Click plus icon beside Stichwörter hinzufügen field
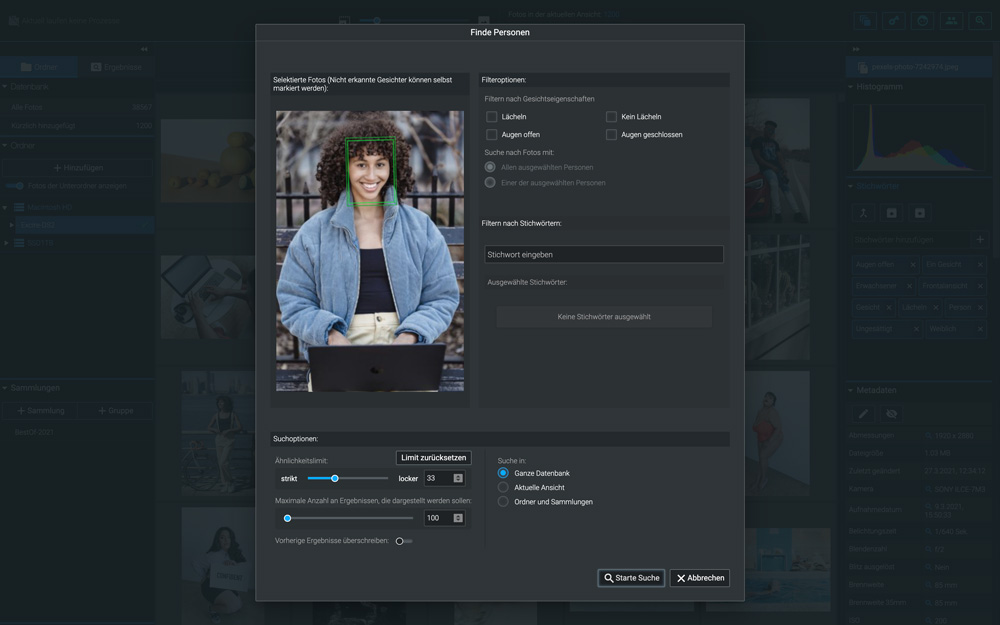This screenshot has width=1000, height=625. pos(980,240)
